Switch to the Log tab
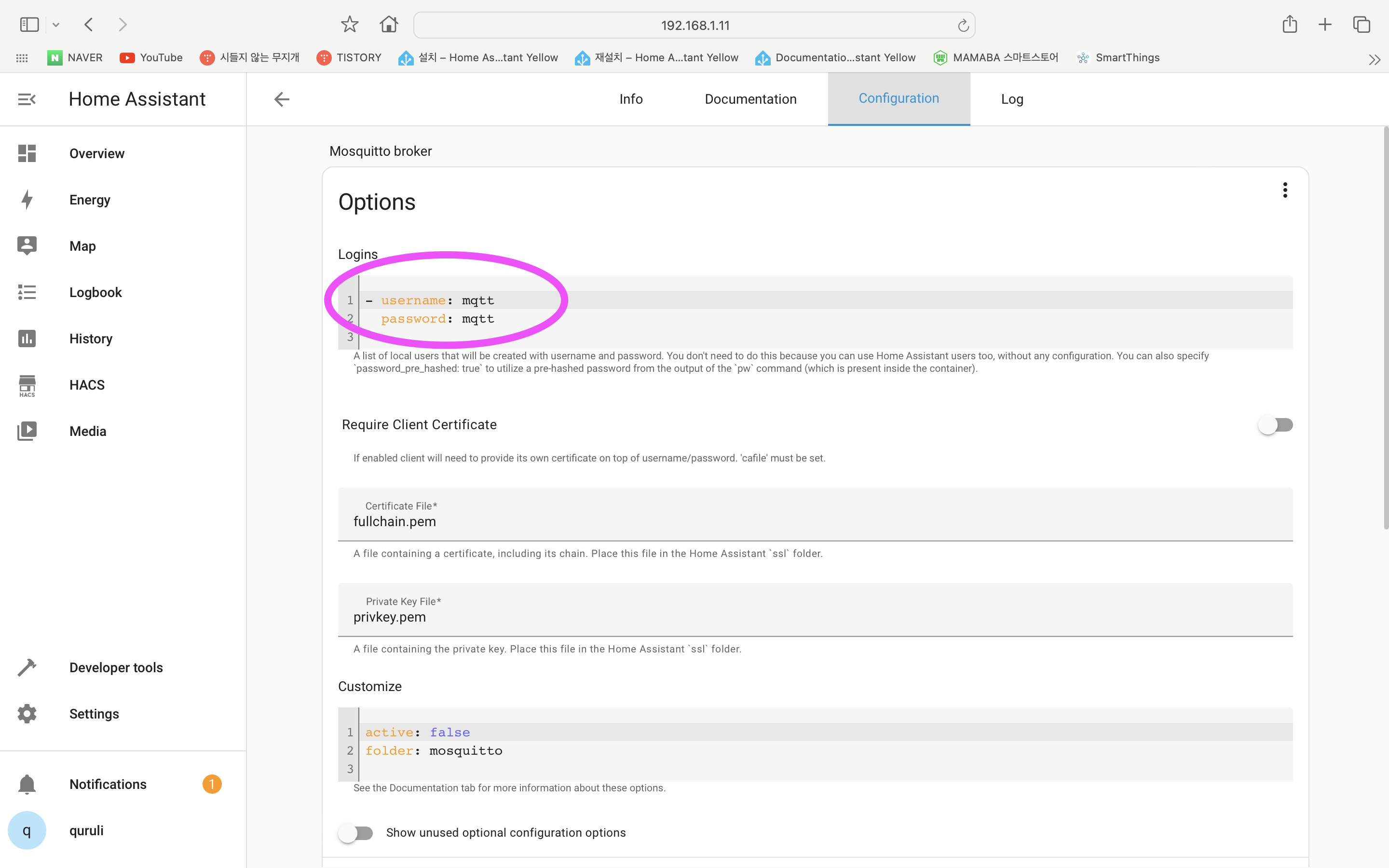 tap(1012, 99)
